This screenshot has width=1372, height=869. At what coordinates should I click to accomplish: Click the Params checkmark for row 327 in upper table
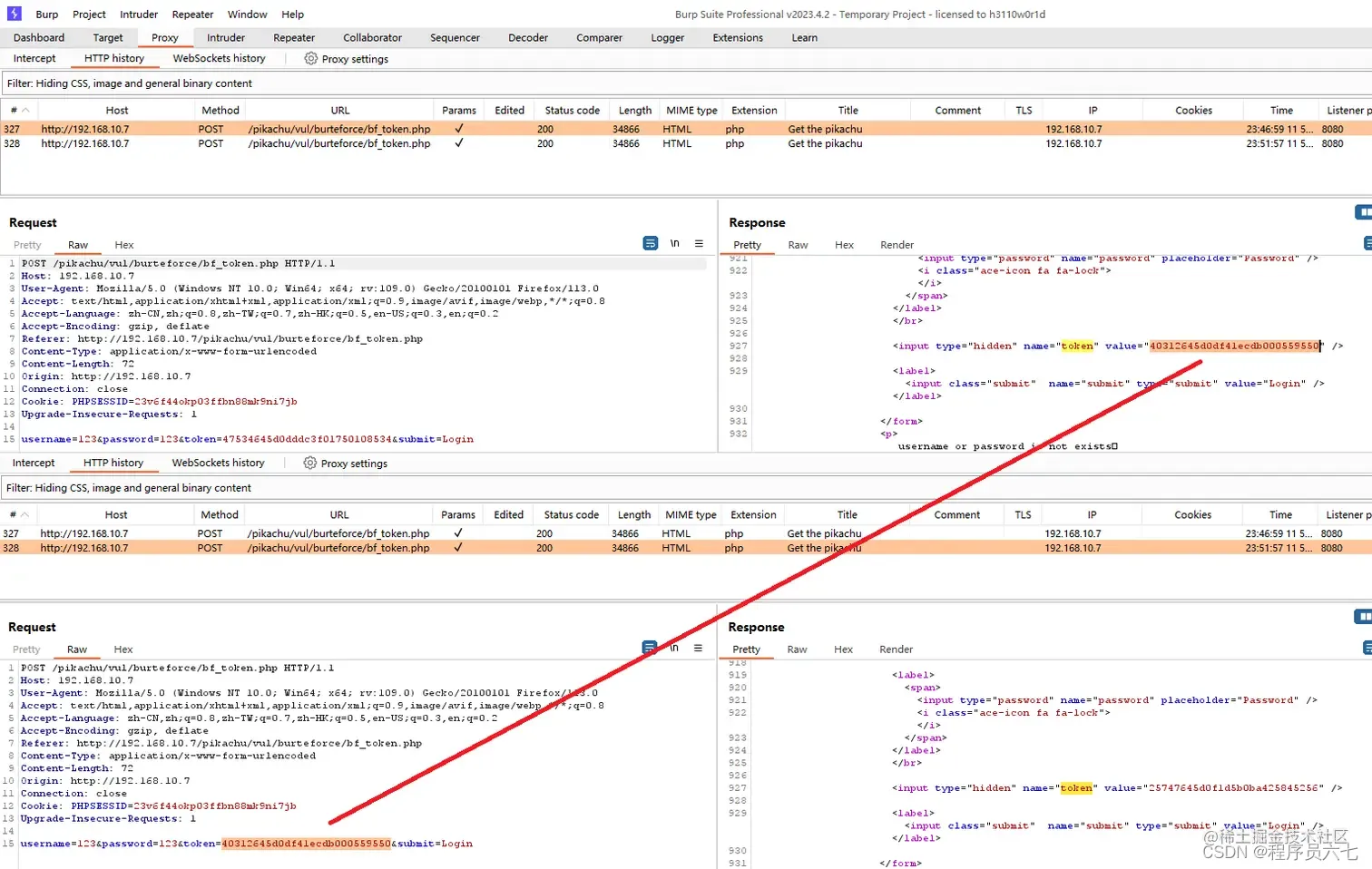(459, 129)
